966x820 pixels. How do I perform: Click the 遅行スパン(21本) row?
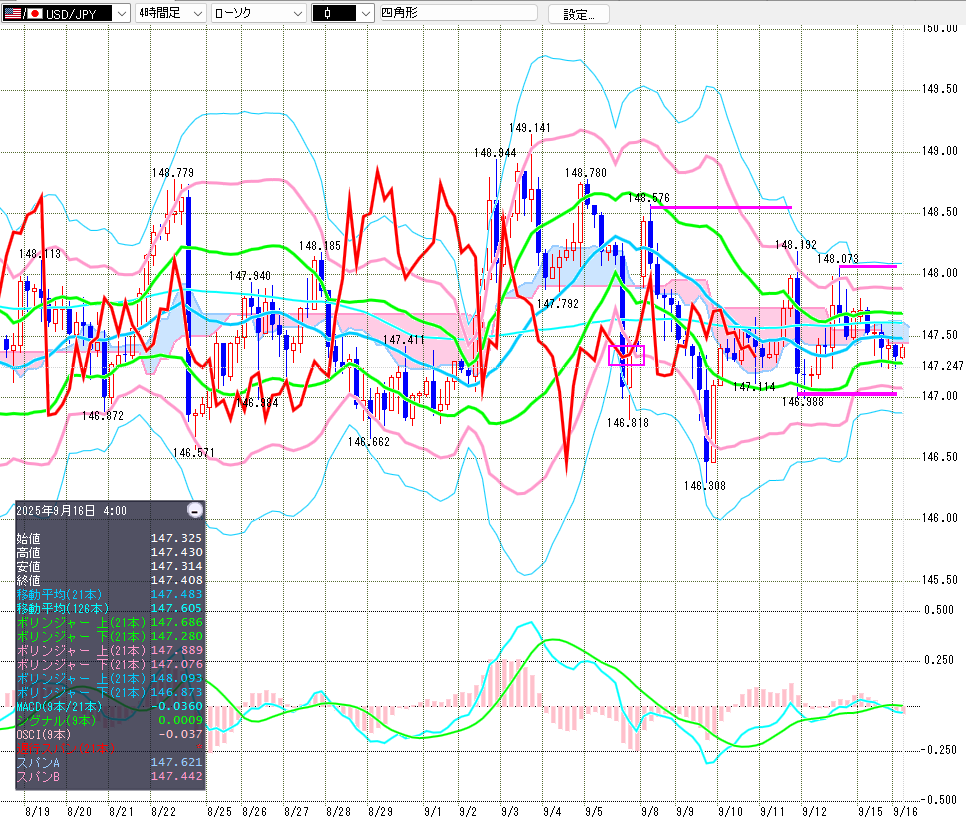[110, 749]
